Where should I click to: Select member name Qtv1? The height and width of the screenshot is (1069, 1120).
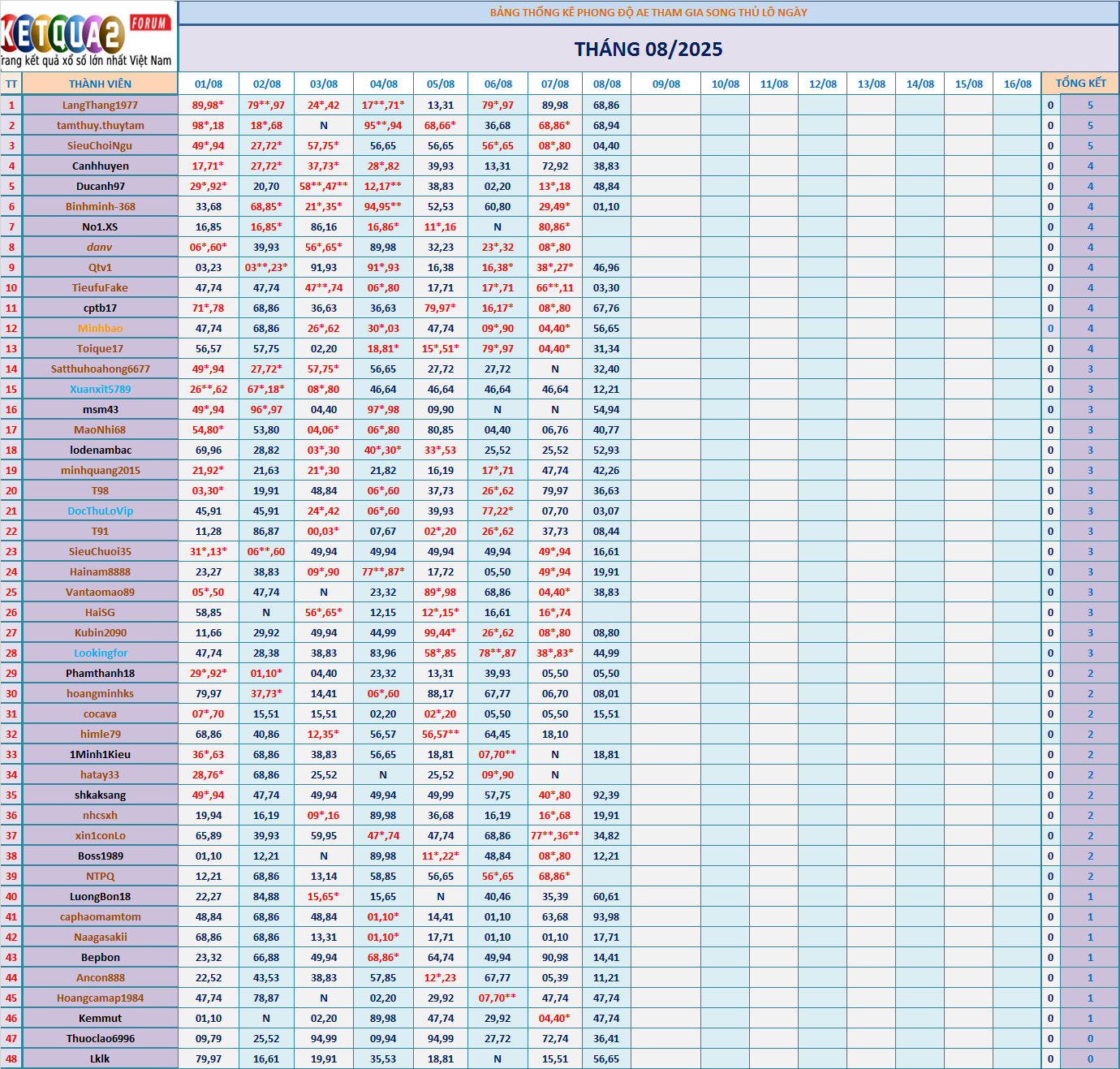(100, 267)
